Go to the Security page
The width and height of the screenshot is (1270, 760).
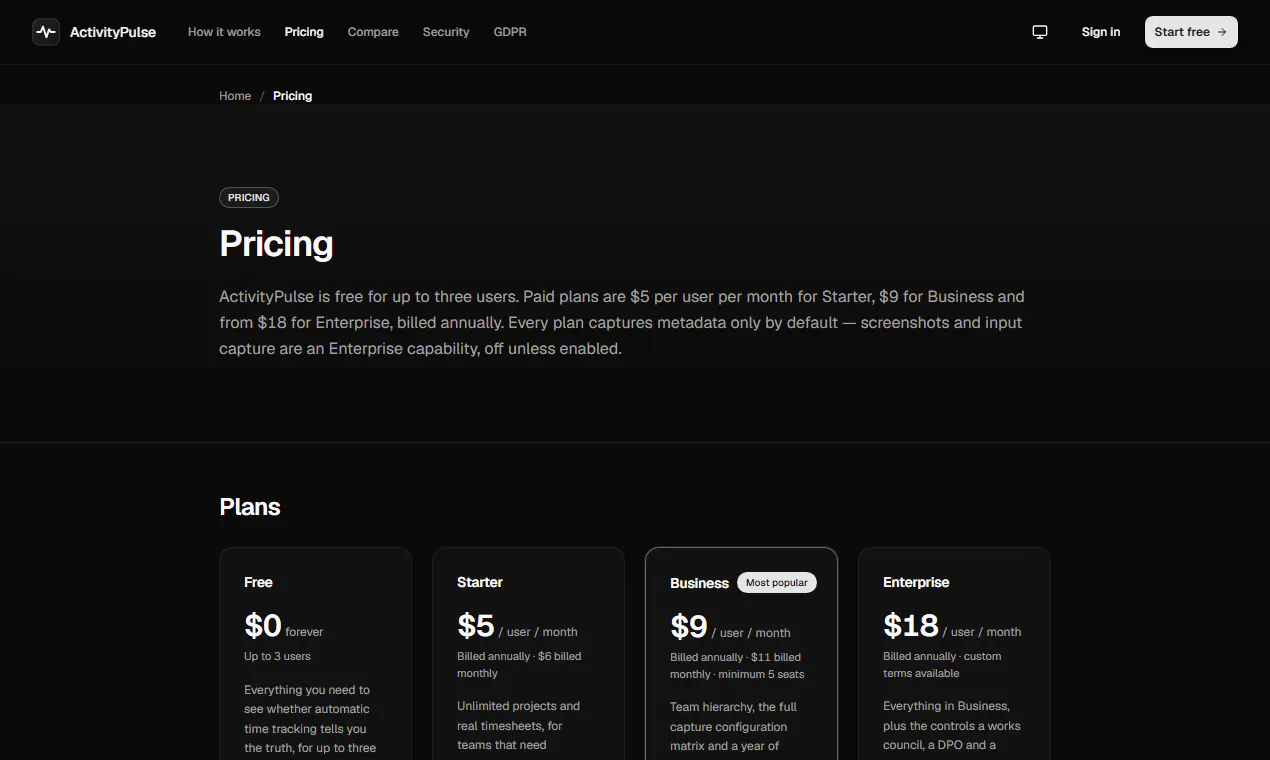pos(446,32)
